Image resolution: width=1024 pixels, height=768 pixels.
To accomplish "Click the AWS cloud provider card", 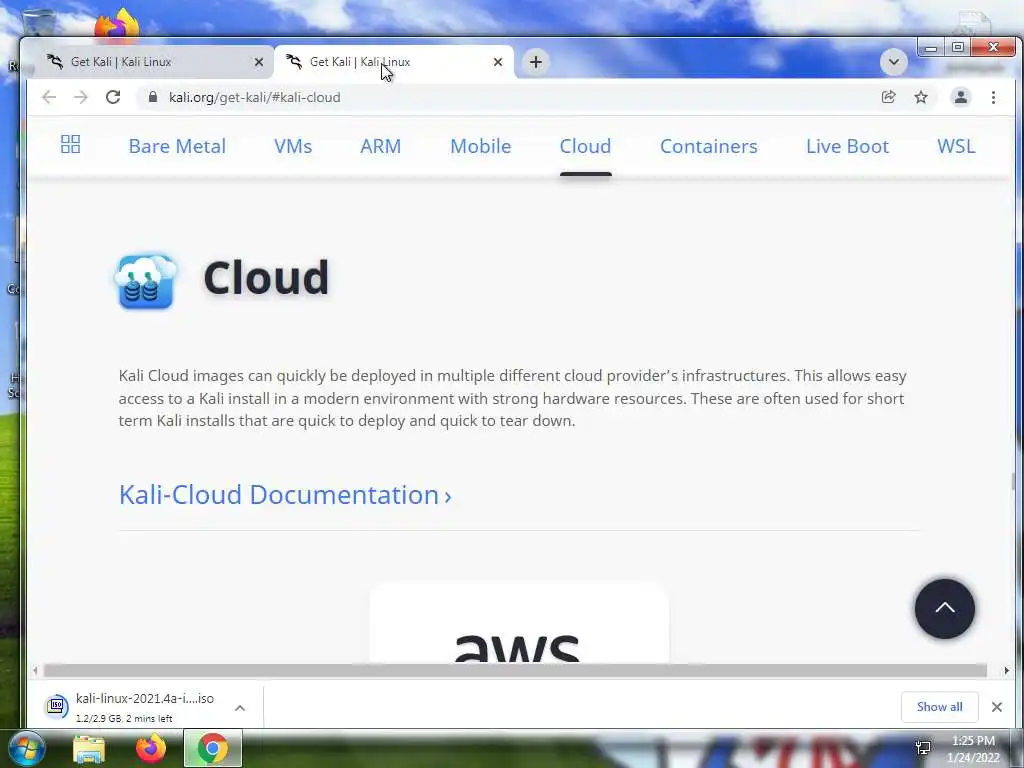I will tap(519, 622).
